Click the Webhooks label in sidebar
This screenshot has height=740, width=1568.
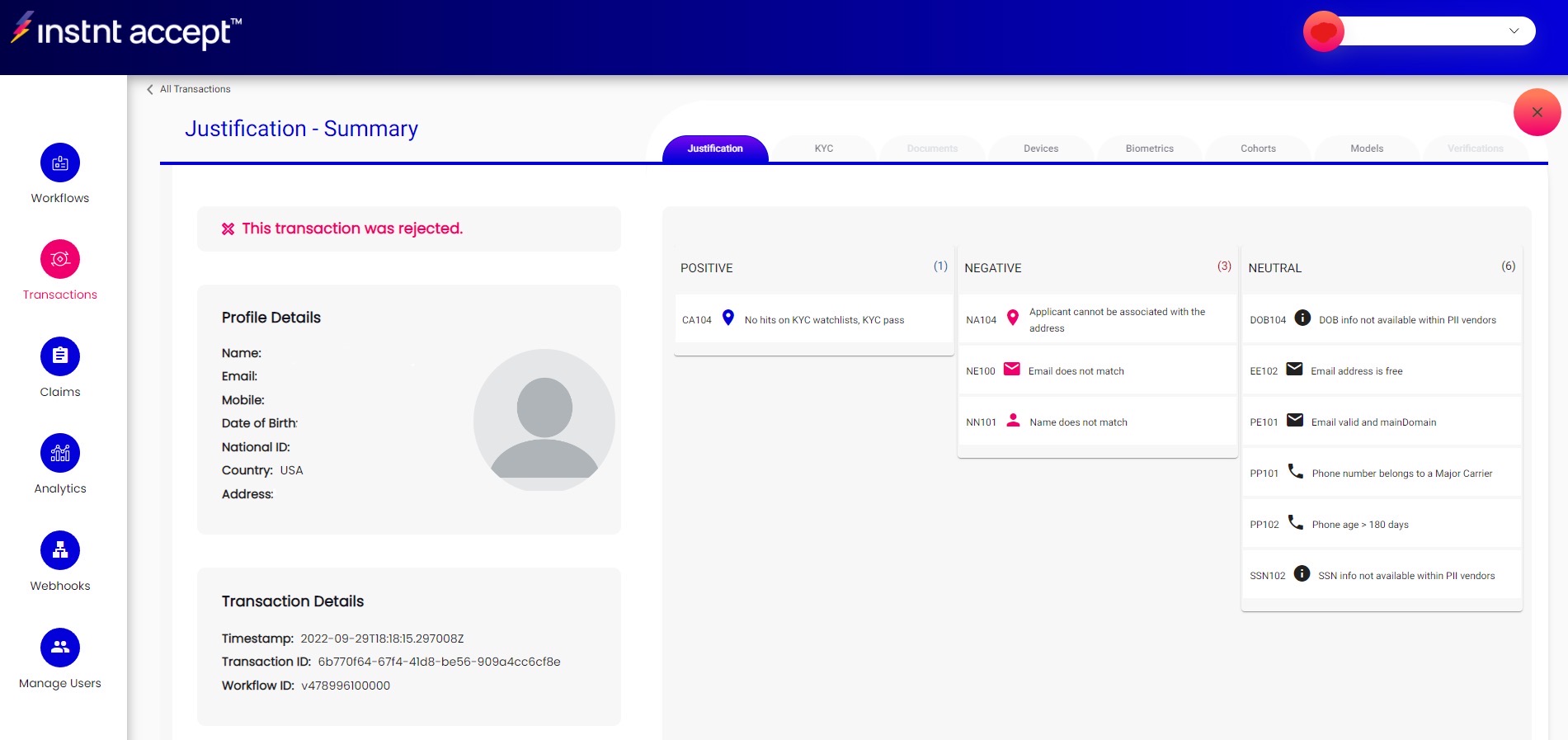coord(60,586)
